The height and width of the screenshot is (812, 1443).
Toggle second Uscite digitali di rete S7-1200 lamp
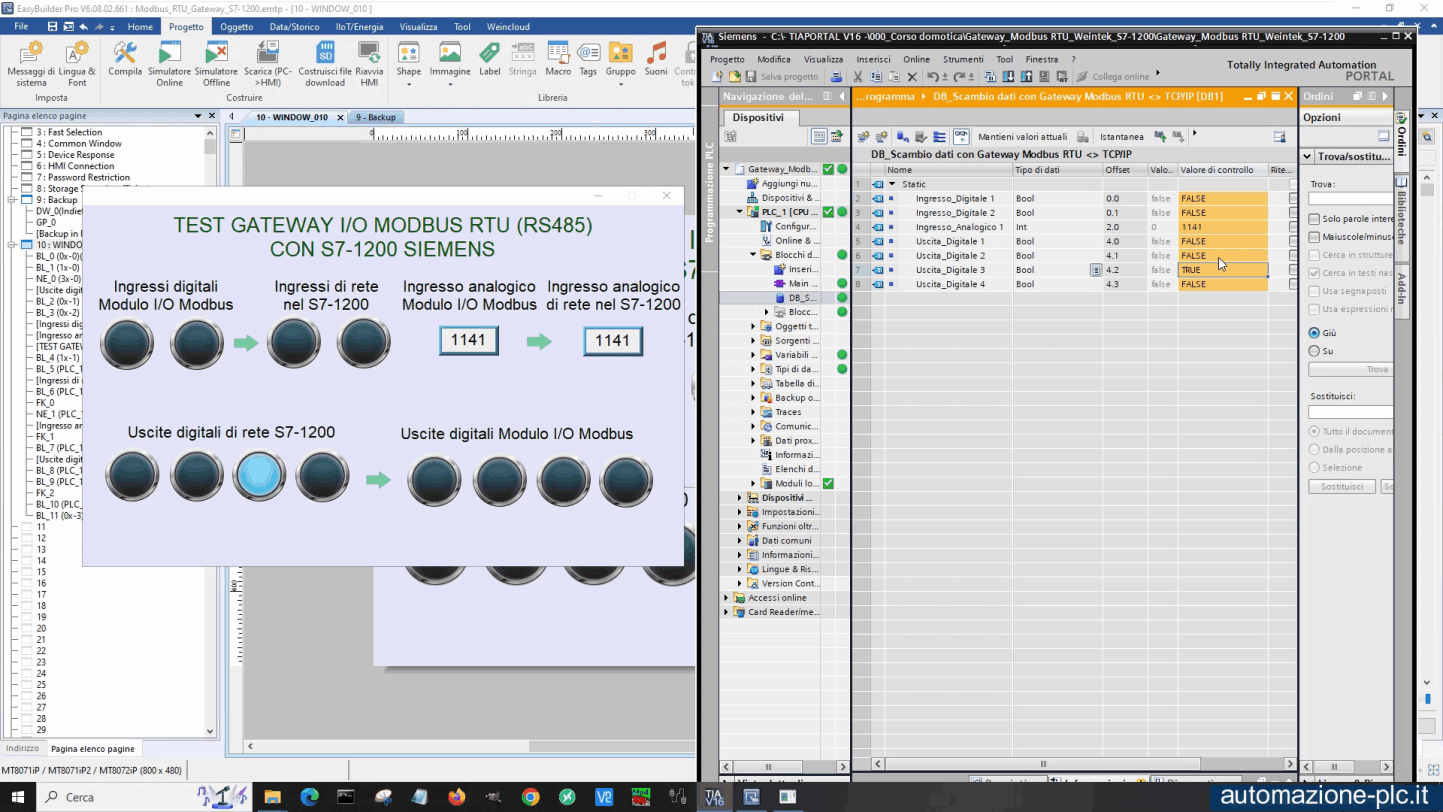pyautogui.click(x=197, y=476)
